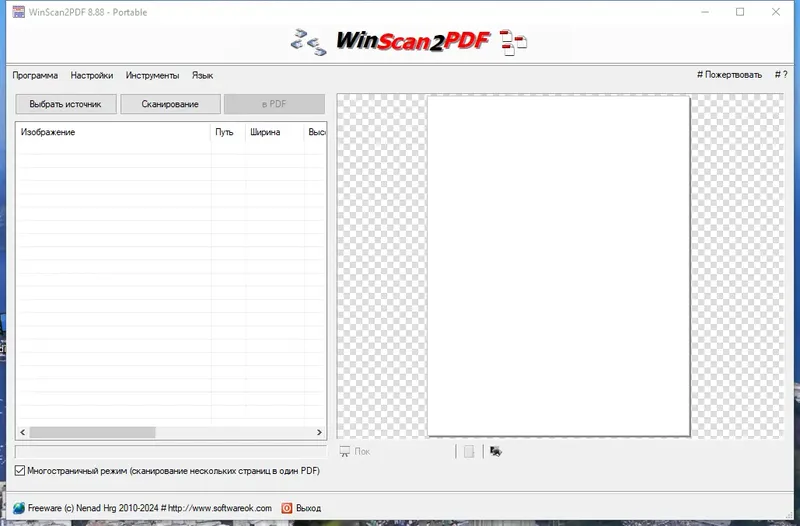Screen dimensions: 800x526
Task: Click the Пок label in preview toolbar
Action: click(362, 452)
